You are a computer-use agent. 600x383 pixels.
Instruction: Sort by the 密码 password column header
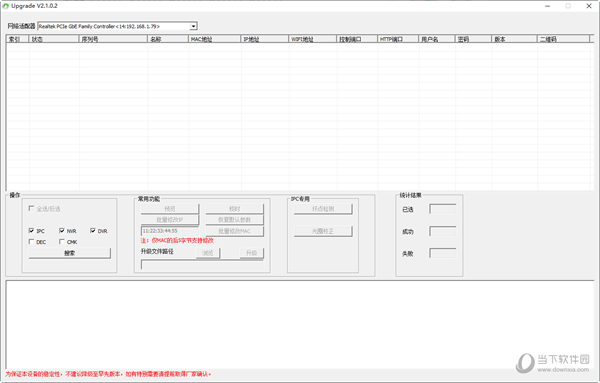[x=473, y=39]
